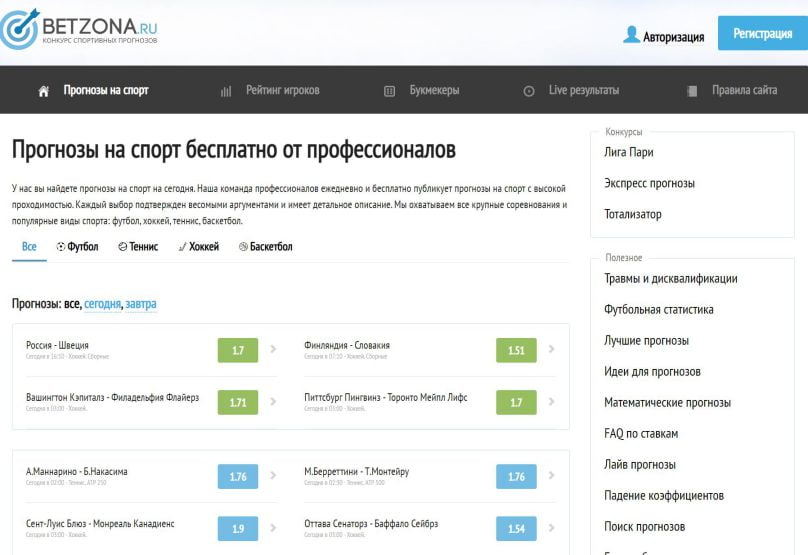Screen dimensions: 808x555
Task: Open Оттава Сенаторз - Баффало Сейбрз prediction
Action: [371, 524]
